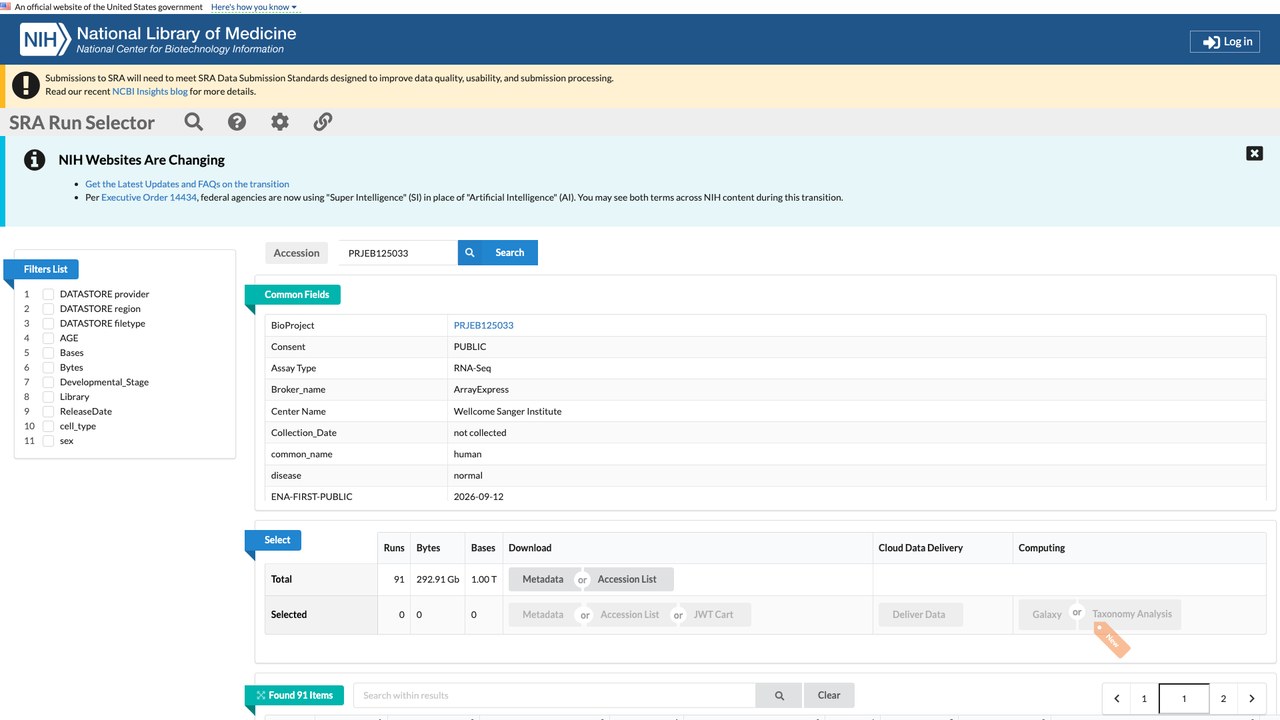Toggle the Bases filter checkbox
Image resolution: width=1280 pixels, height=720 pixels.
point(48,353)
